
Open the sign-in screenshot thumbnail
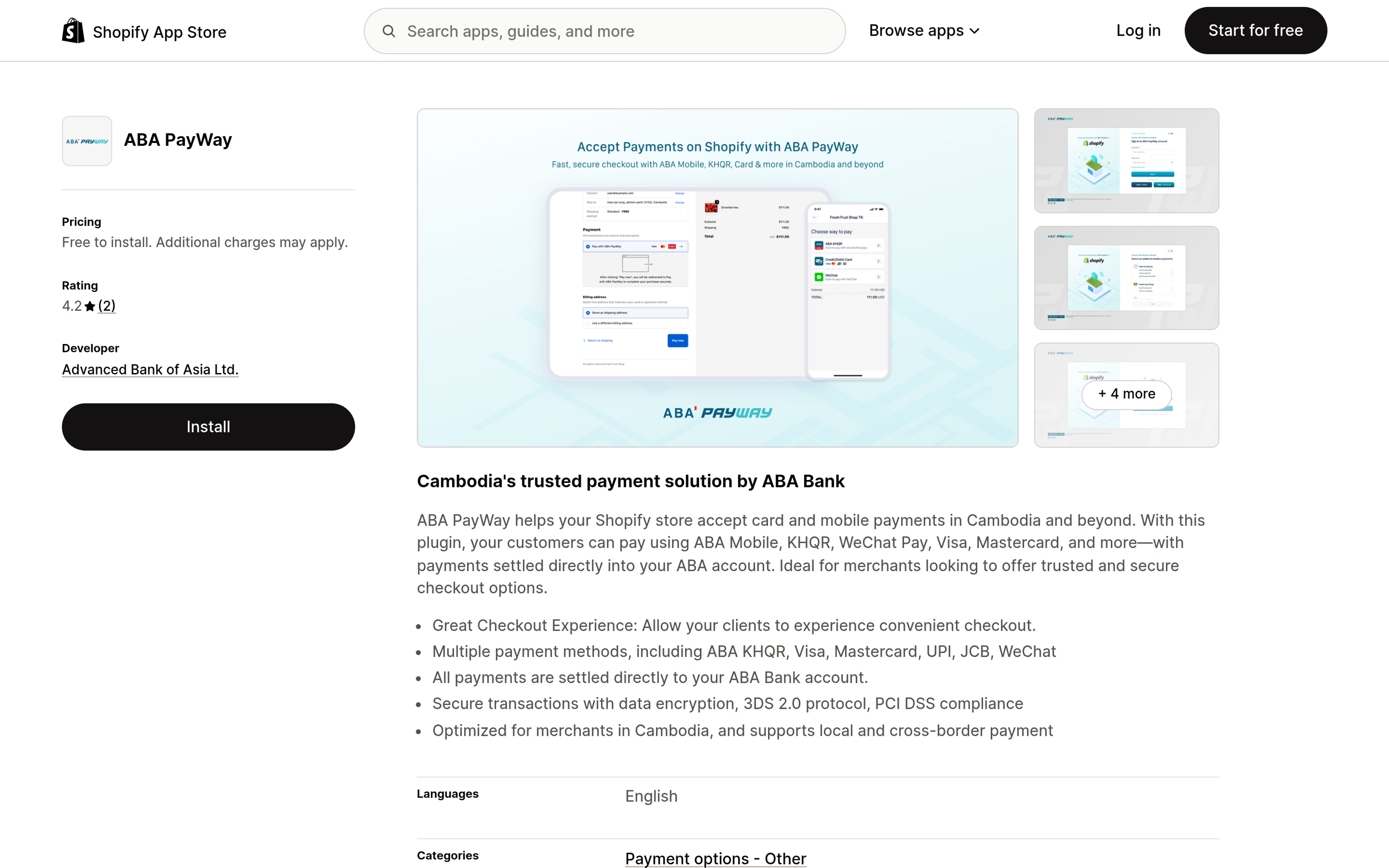pos(1126,161)
